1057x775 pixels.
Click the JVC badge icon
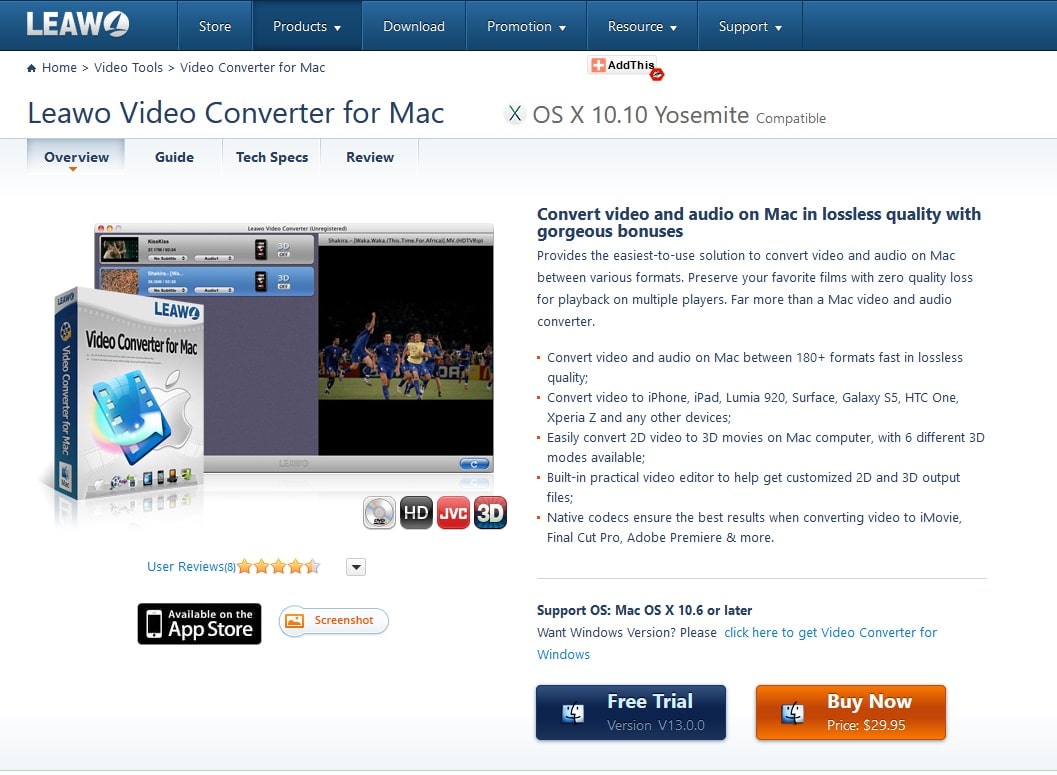point(453,513)
